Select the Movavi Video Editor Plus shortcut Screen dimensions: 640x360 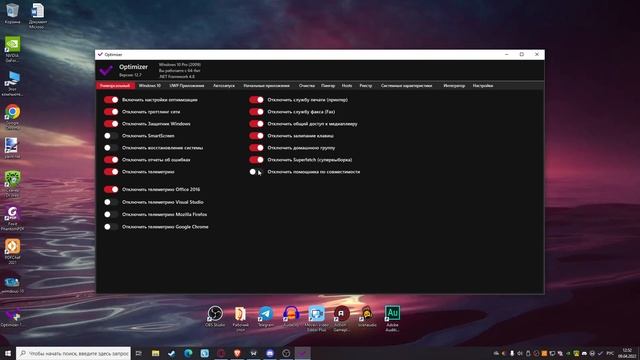pos(316,318)
